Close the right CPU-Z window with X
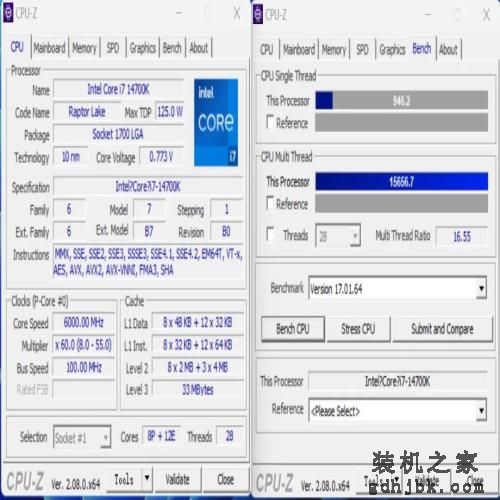The width and height of the screenshot is (500, 500). click(x=486, y=15)
